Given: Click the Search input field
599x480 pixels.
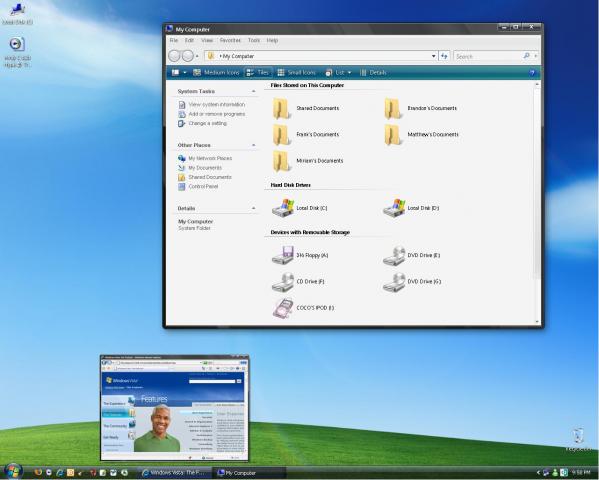Looking at the screenshot, I should point(487,56).
